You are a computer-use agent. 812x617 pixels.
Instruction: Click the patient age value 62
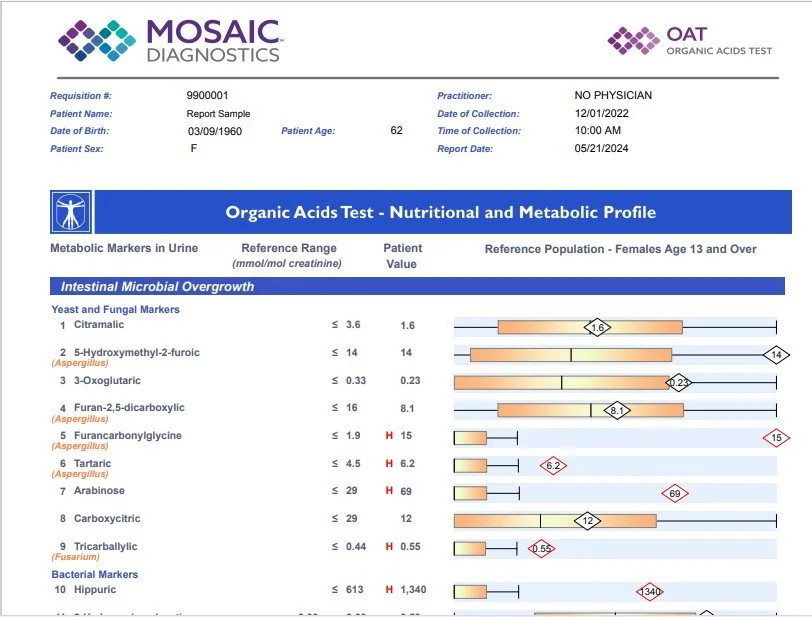[397, 131]
